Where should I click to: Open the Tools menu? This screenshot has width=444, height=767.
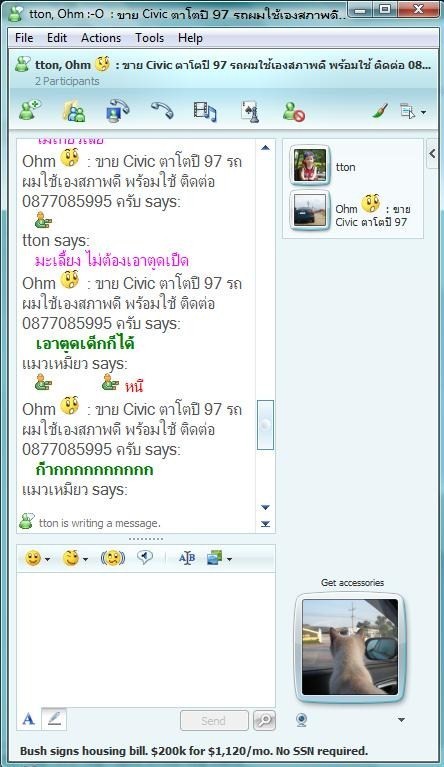[x=149, y=38]
